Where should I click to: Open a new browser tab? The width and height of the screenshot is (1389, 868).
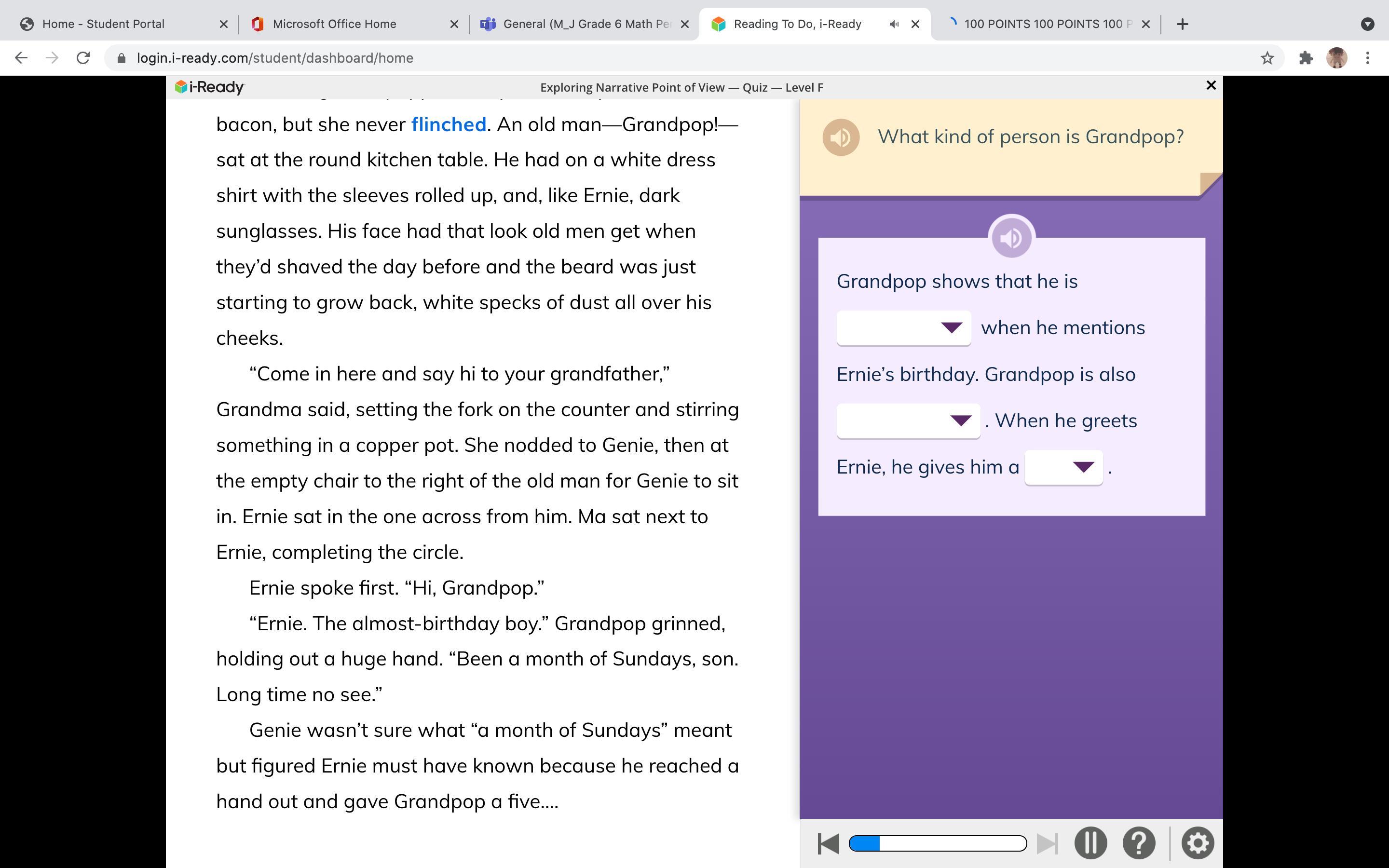click(1182, 24)
